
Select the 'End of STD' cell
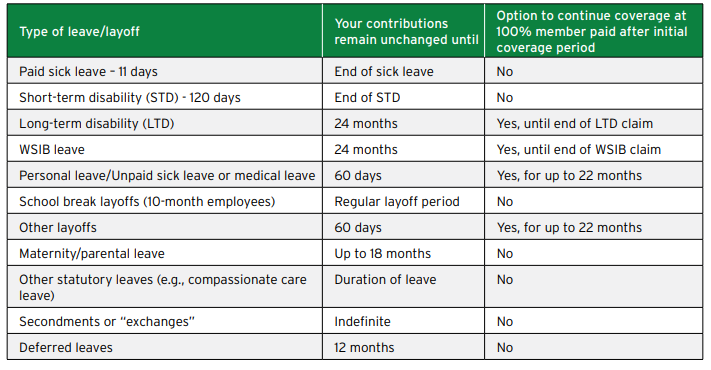click(404, 97)
